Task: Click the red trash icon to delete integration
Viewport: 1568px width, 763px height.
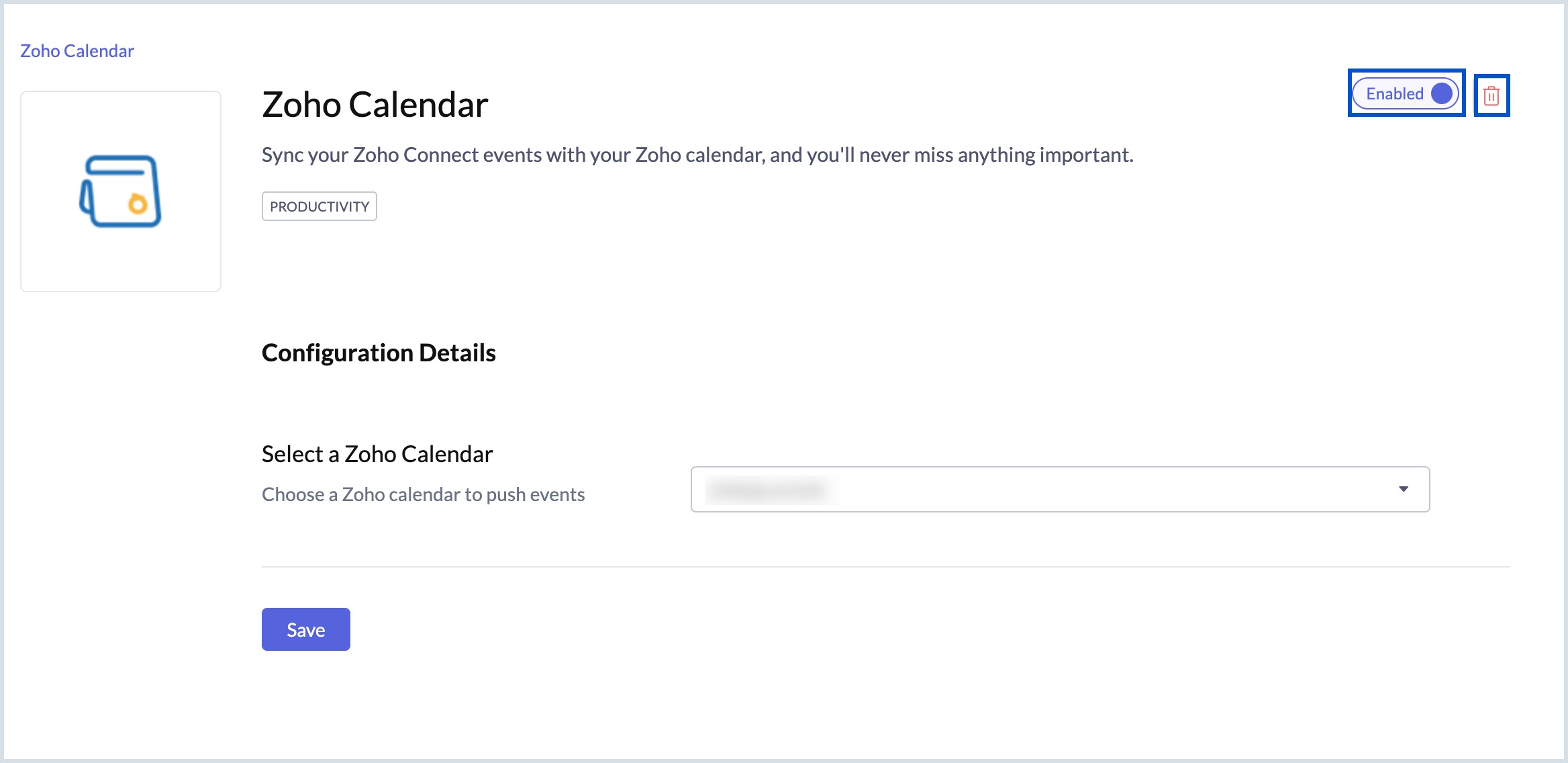Action: pyautogui.click(x=1491, y=96)
